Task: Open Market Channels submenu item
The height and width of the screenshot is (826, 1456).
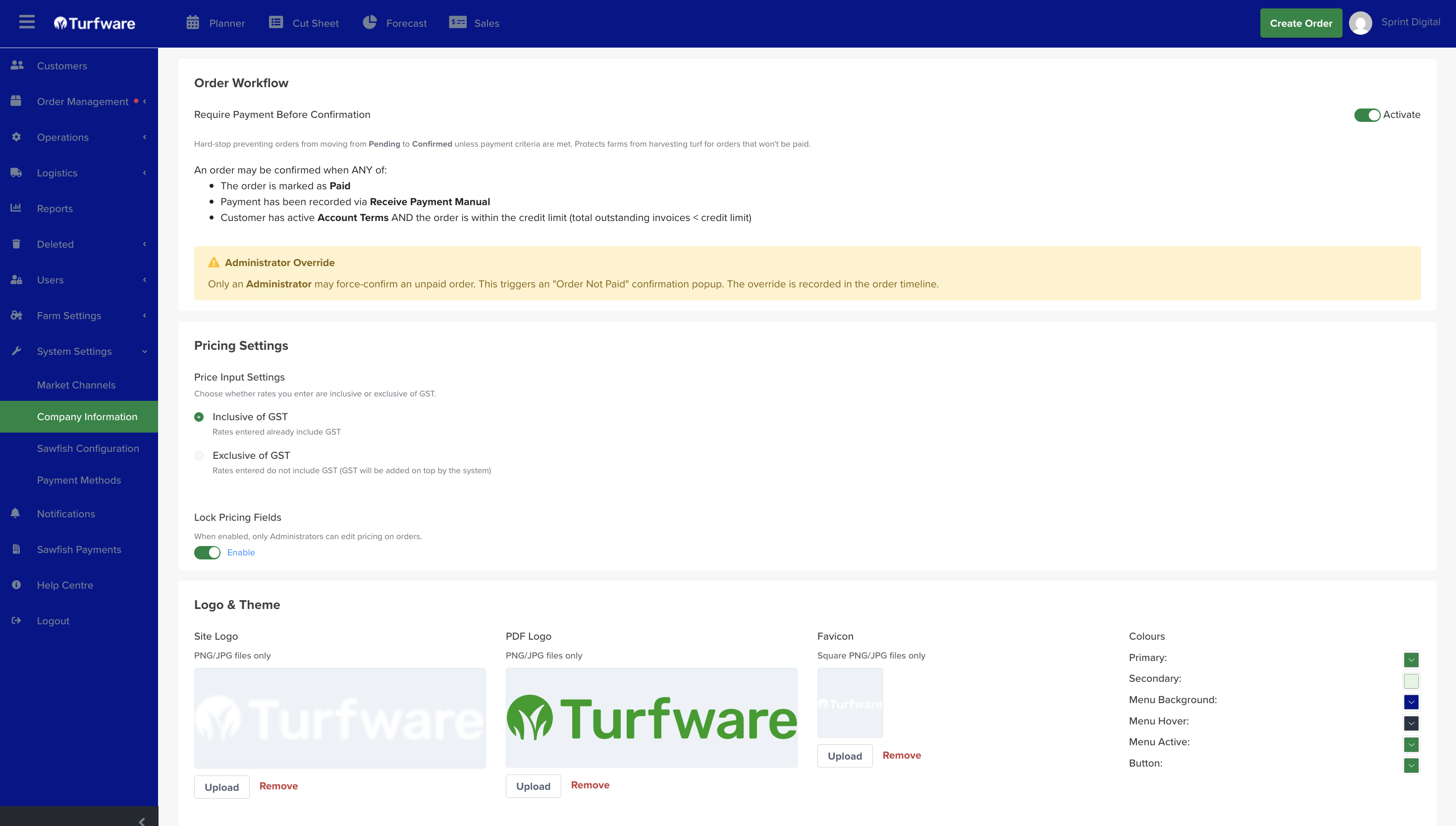Action: click(76, 385)
